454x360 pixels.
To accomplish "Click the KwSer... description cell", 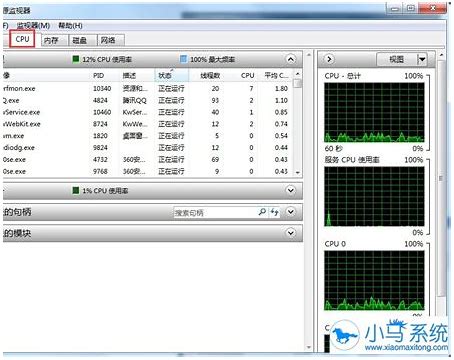I will pos(134,112).
